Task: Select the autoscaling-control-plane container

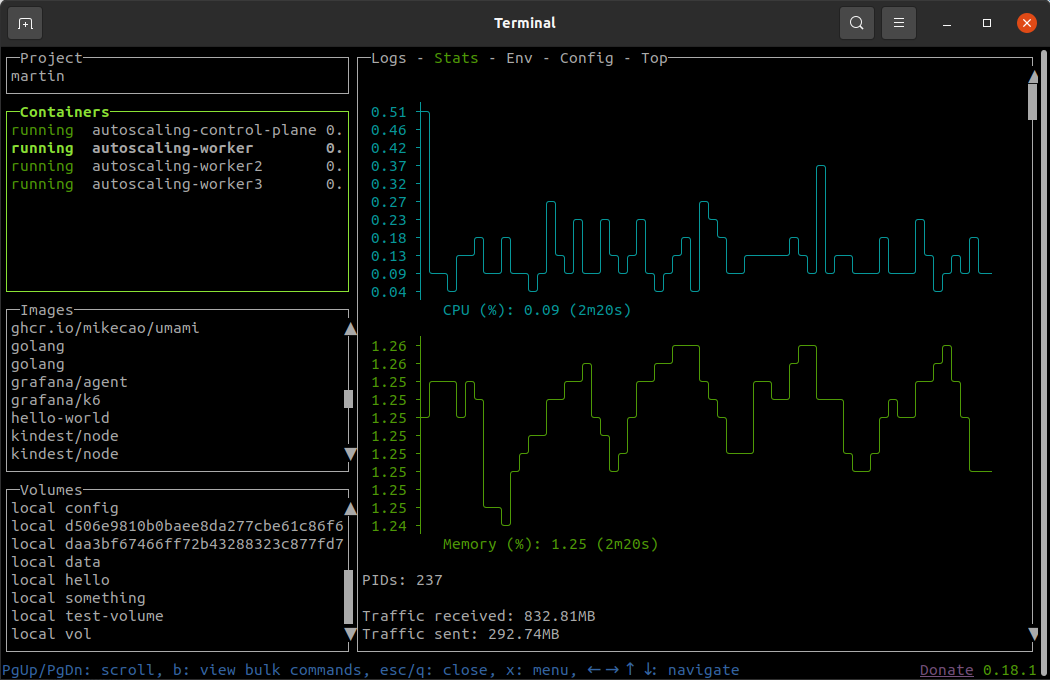Action: coord(204,130)
